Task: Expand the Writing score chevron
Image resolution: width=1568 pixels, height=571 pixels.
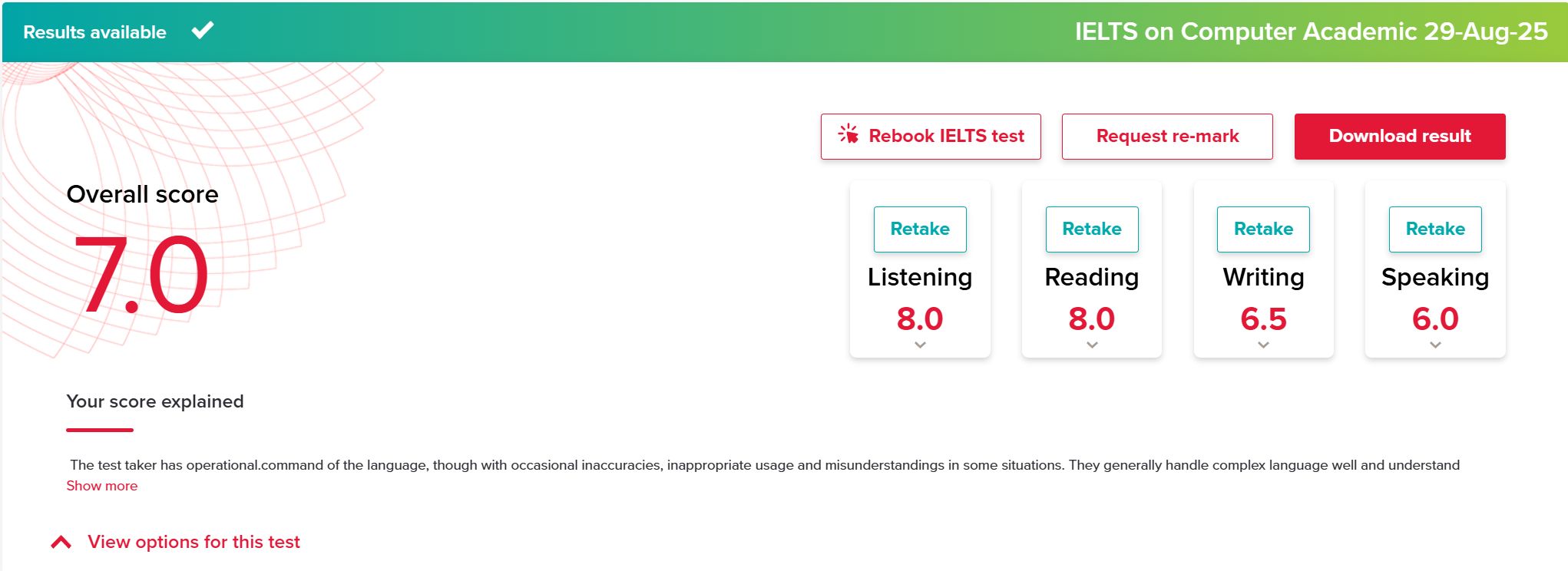Action: pos(1263,345)
